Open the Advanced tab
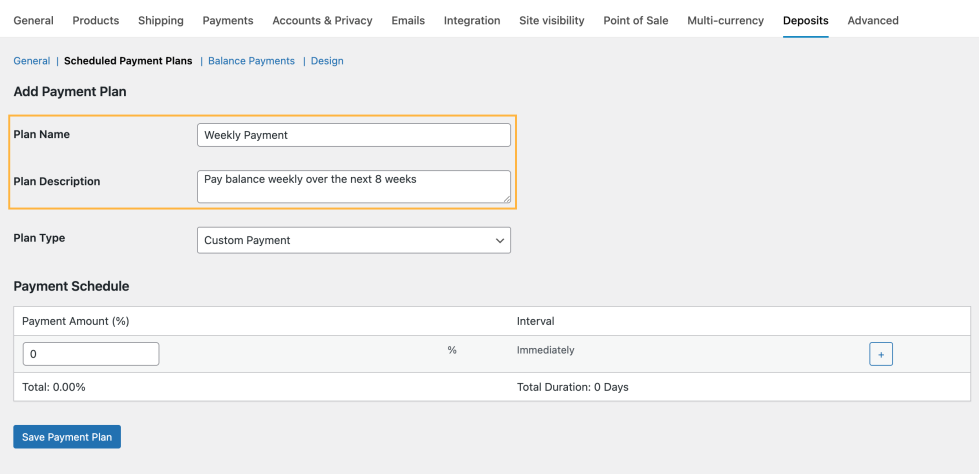Screen dimensions: 979x474 pos(873,20)
